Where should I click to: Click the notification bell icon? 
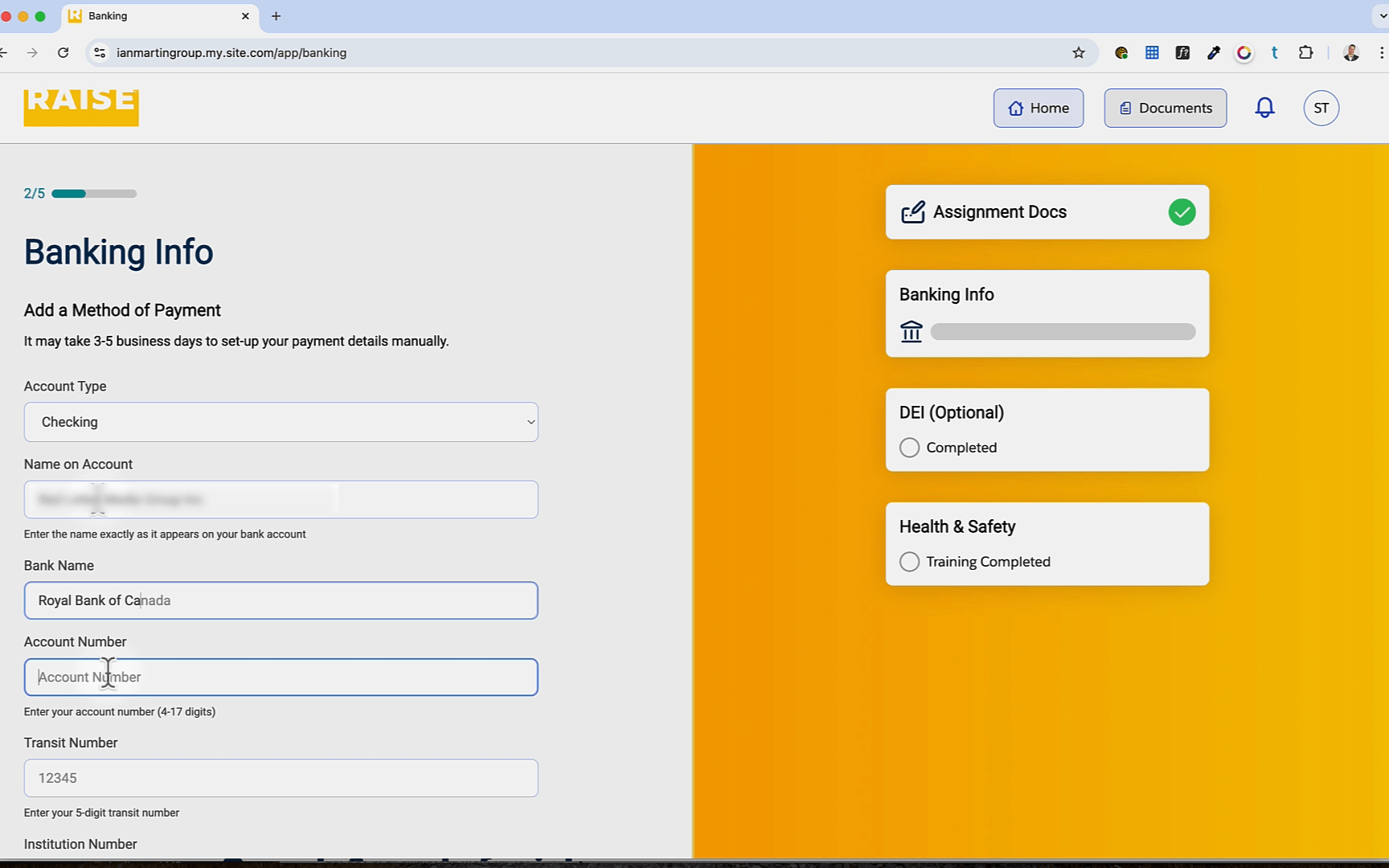coord(1264,108)
